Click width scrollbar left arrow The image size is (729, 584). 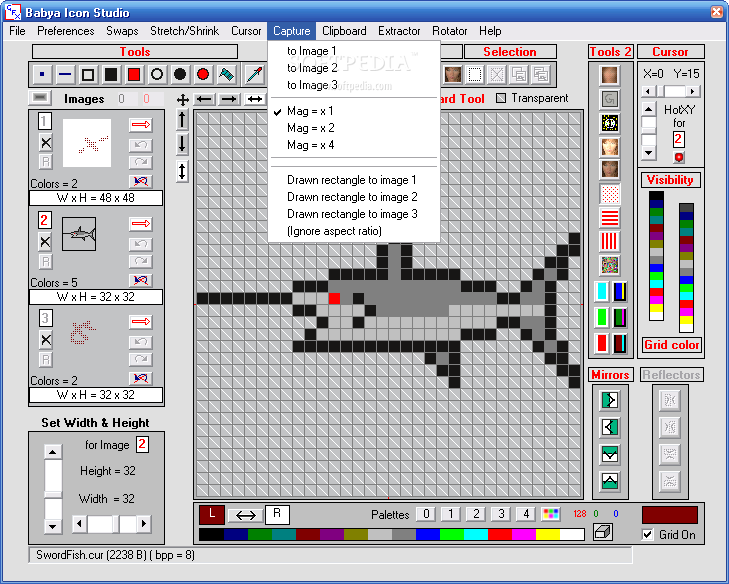[80, 524]
